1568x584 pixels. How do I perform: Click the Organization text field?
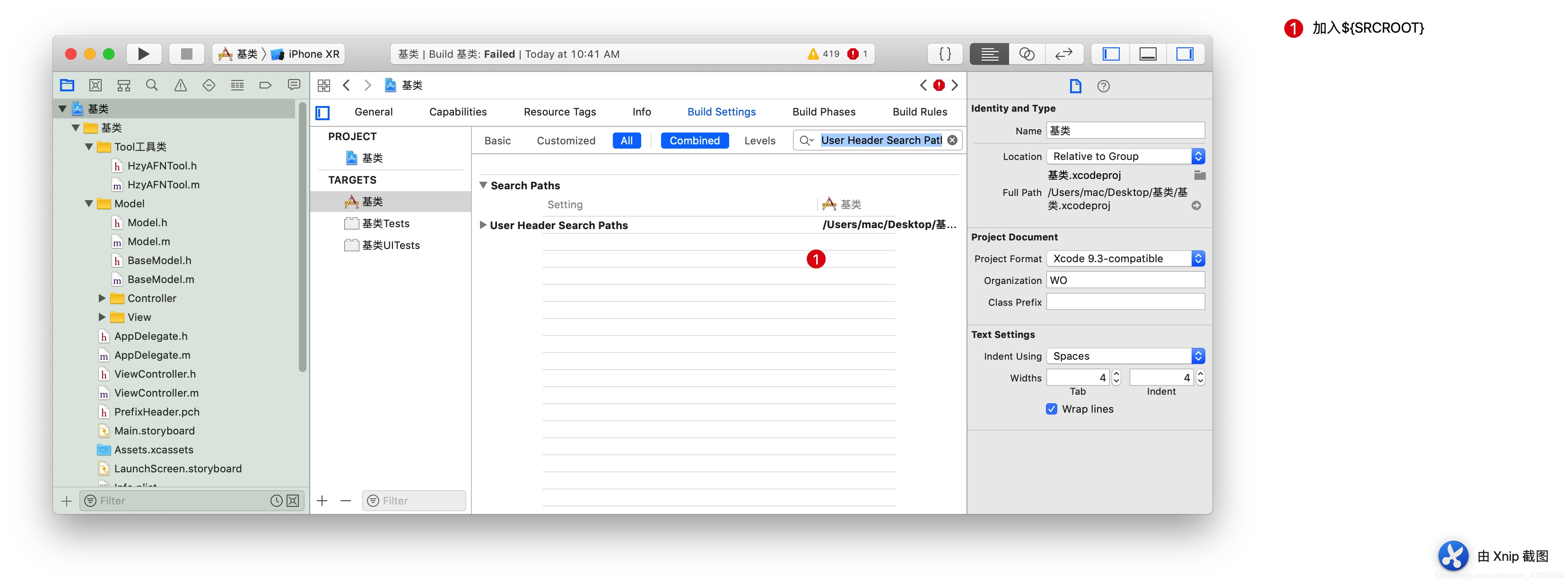pyautogui.click(x=1125, y=280)
